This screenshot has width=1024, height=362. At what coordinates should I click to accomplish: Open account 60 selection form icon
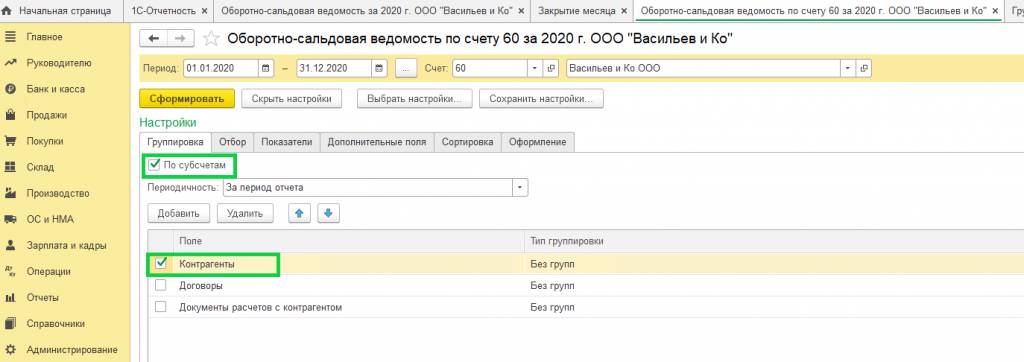(550, 68)
